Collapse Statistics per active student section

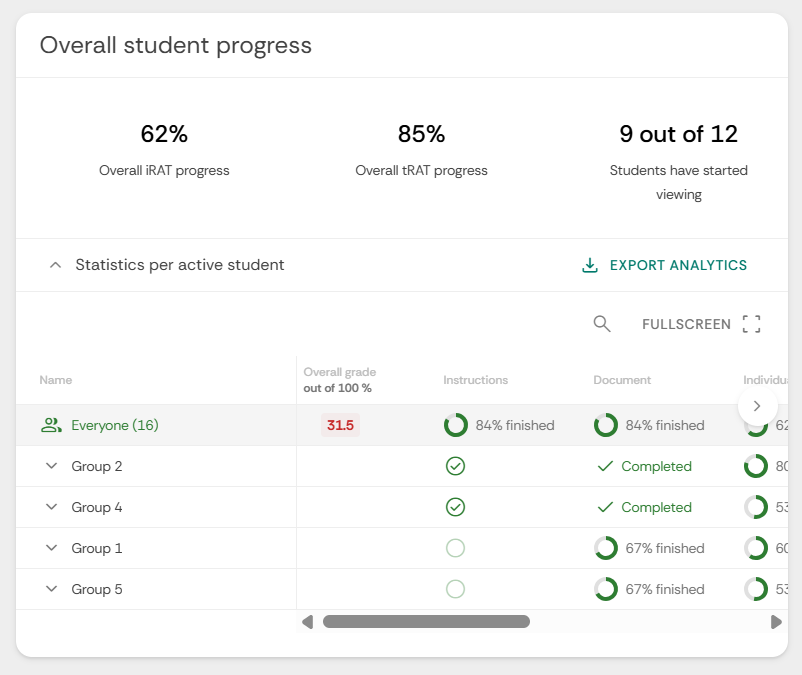point(55,265)
